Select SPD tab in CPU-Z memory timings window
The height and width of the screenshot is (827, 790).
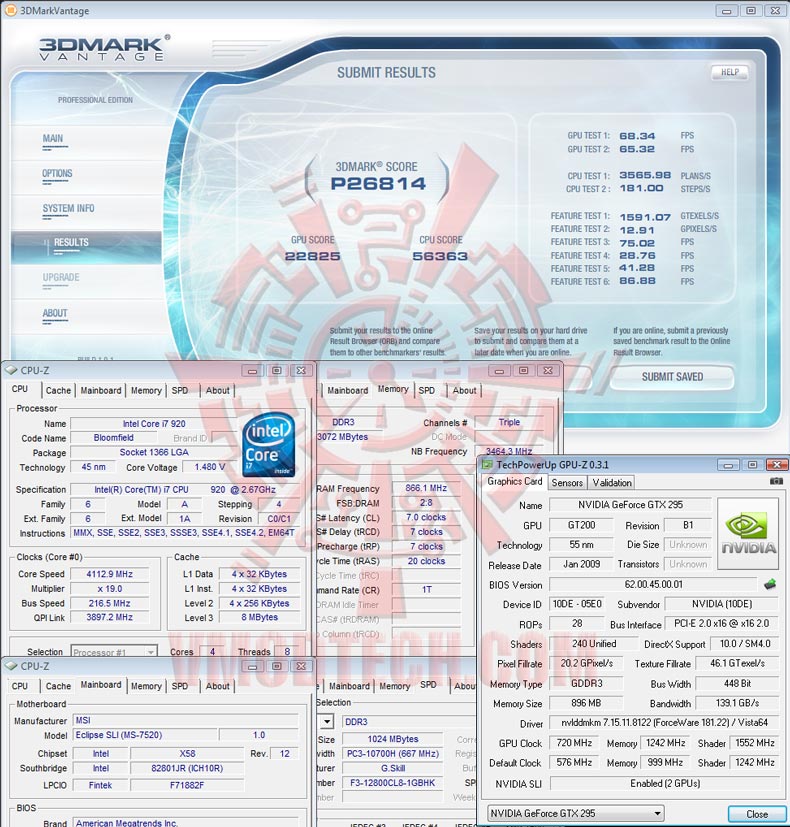[427, 390]
